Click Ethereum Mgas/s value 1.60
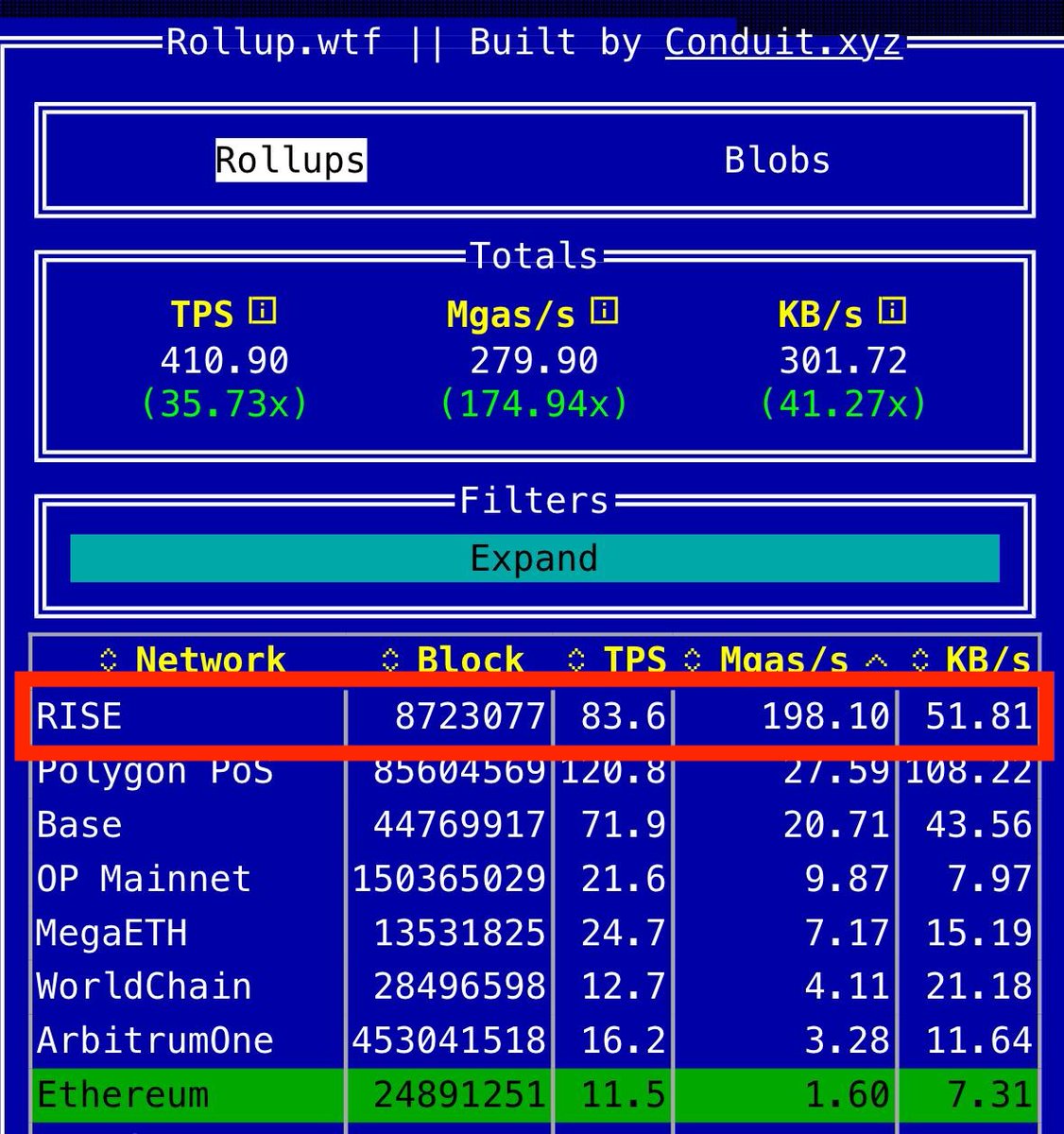 [x=848, y=1095]
